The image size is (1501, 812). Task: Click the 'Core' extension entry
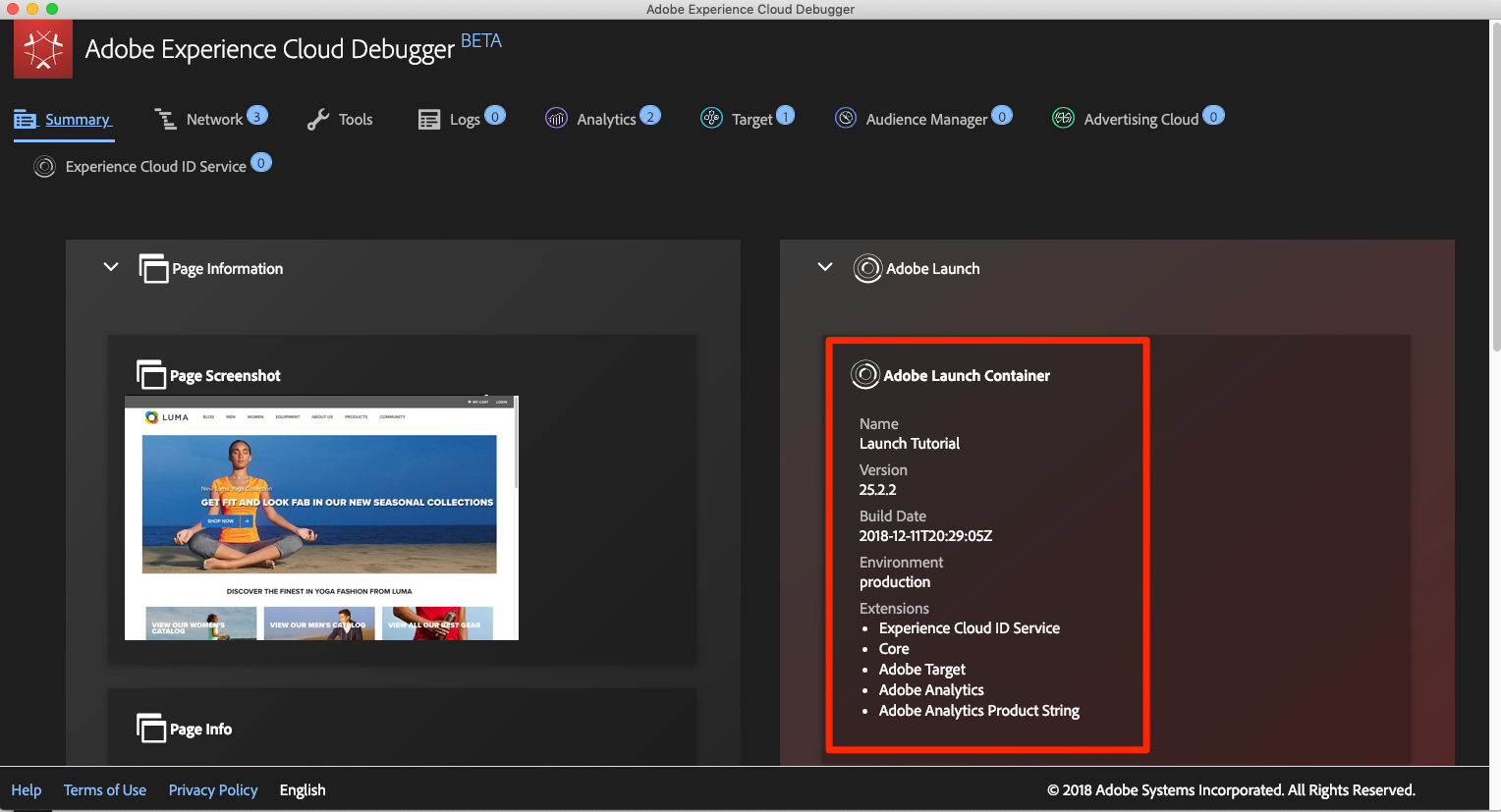pos(894,649)
